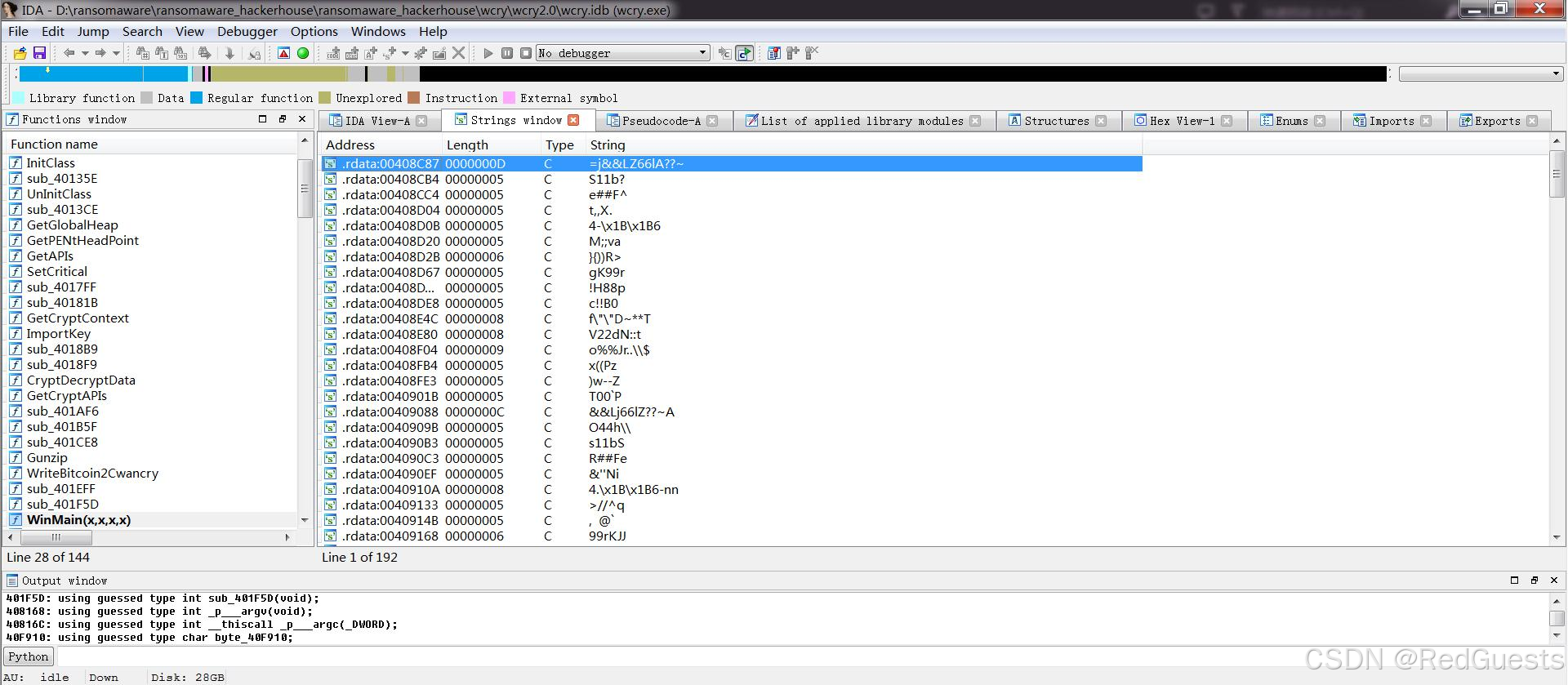Open a file with the folder icon
The image size is (1568, 685).
20,53
